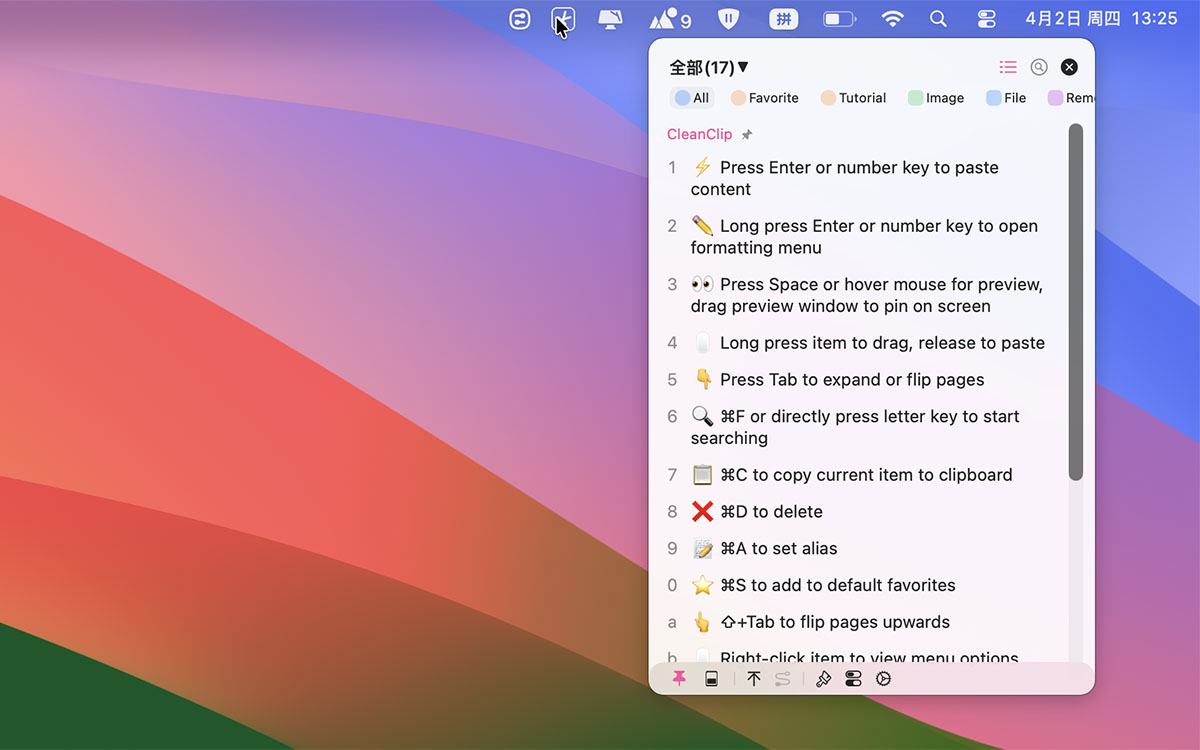The height and width of the screenshot is (750, 1200).
Task: Click the search magnifier in panel header
Action: pyautogui.click(x=1039, y=67)
